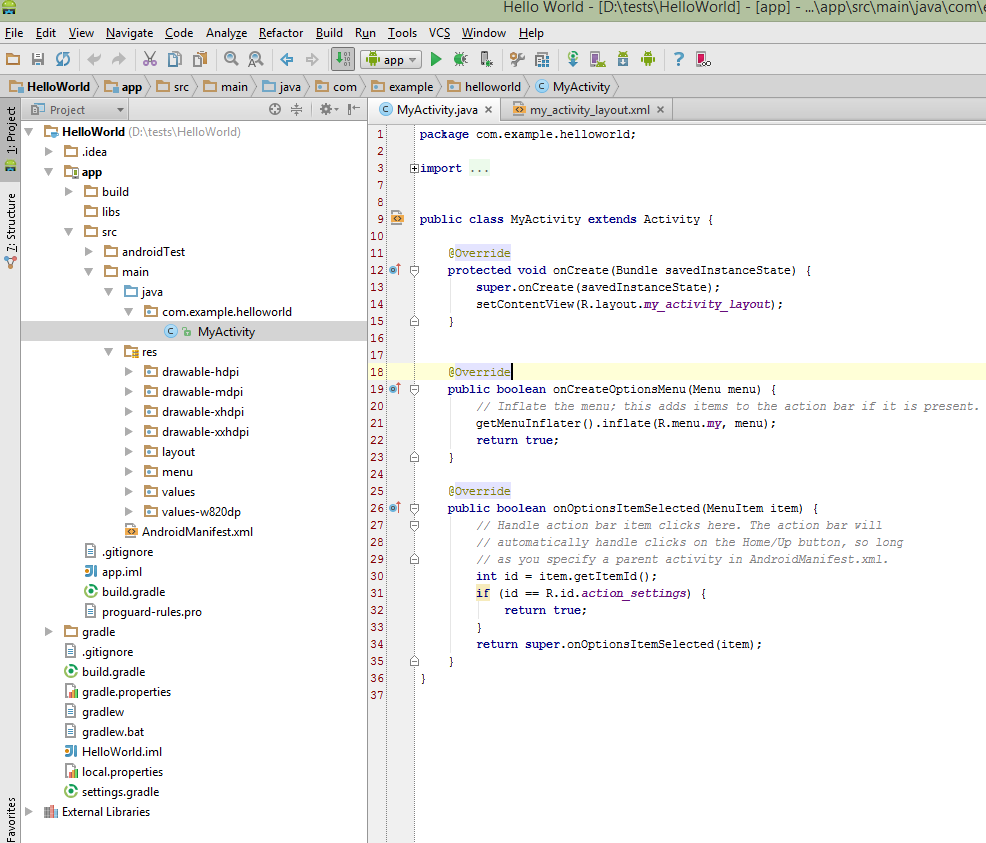Click the Save All floppy disk icon

pos(38,60)
